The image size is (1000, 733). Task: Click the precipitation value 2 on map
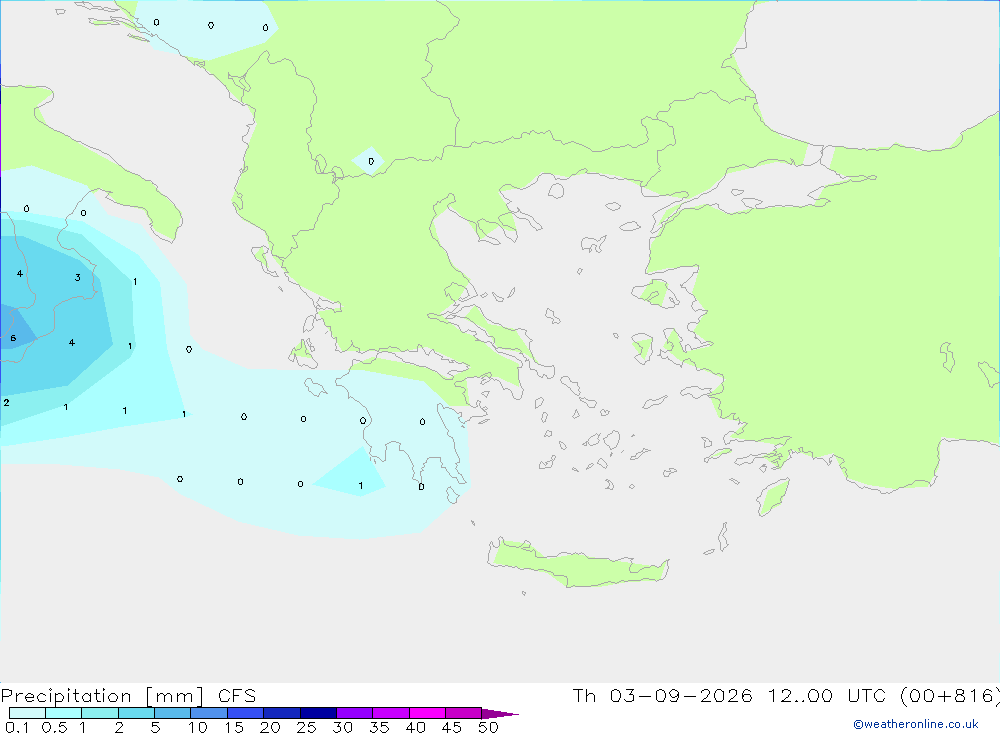tap(6, 403)
